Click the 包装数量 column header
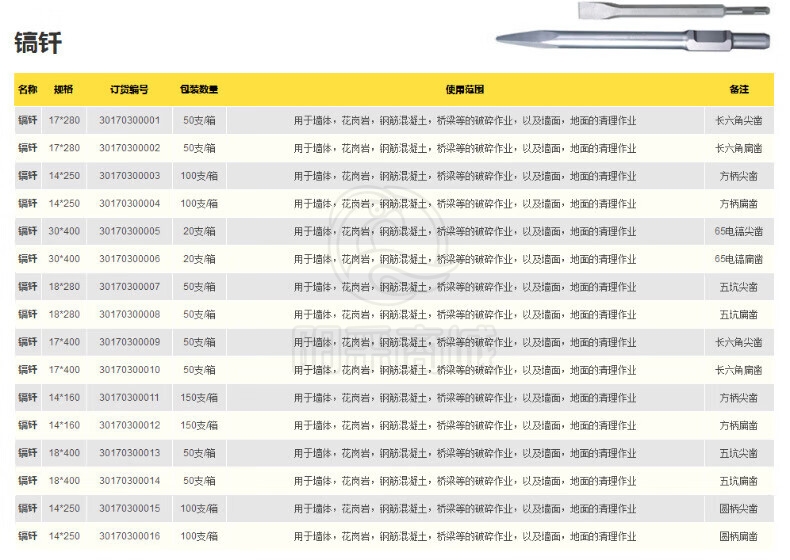790x560 pixels. 199,90
